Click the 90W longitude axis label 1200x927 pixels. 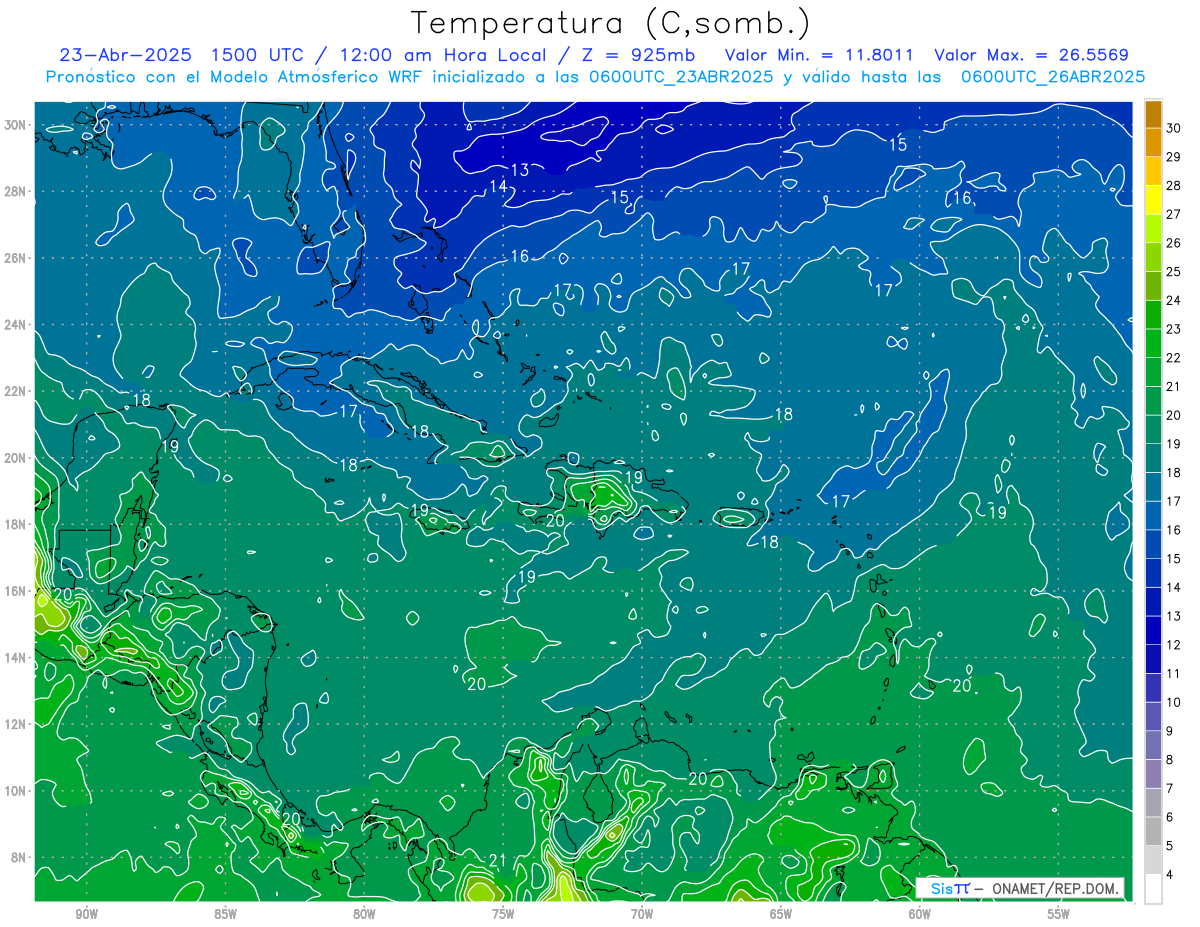(x=87, y=913)
